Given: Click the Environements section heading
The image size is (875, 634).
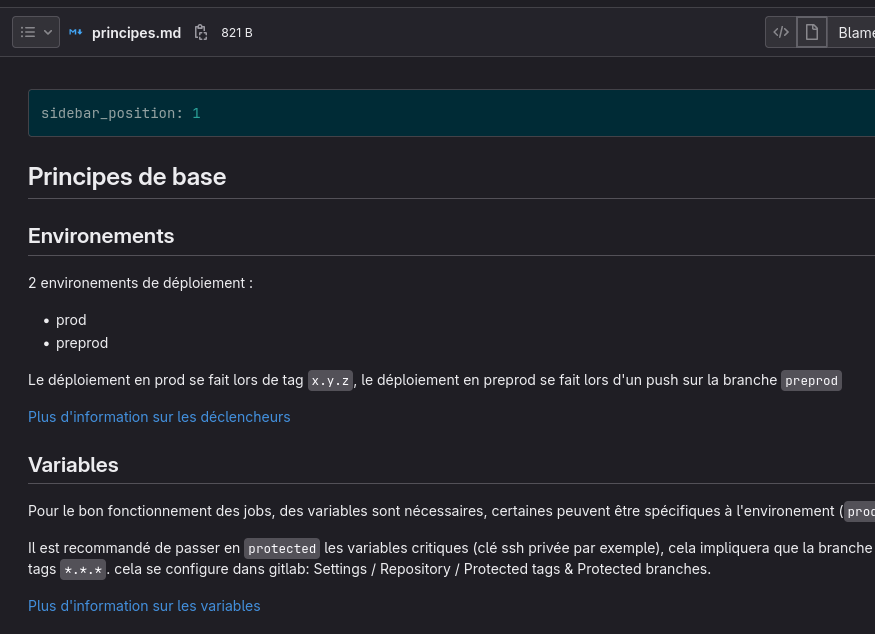Looking at the screenshot, I should 101,236.
